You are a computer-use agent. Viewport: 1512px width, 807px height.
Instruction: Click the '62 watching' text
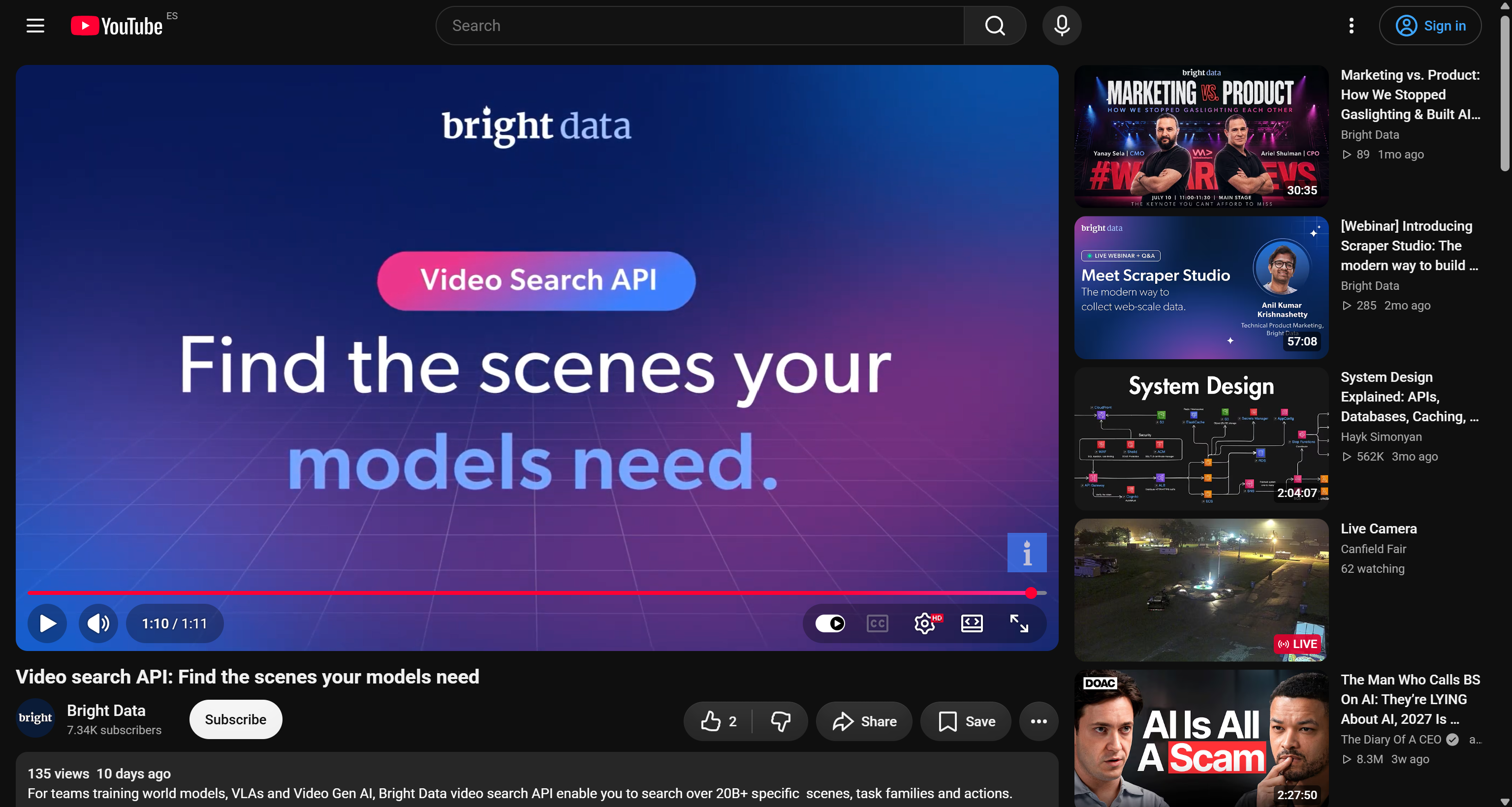pos(1372,569)
